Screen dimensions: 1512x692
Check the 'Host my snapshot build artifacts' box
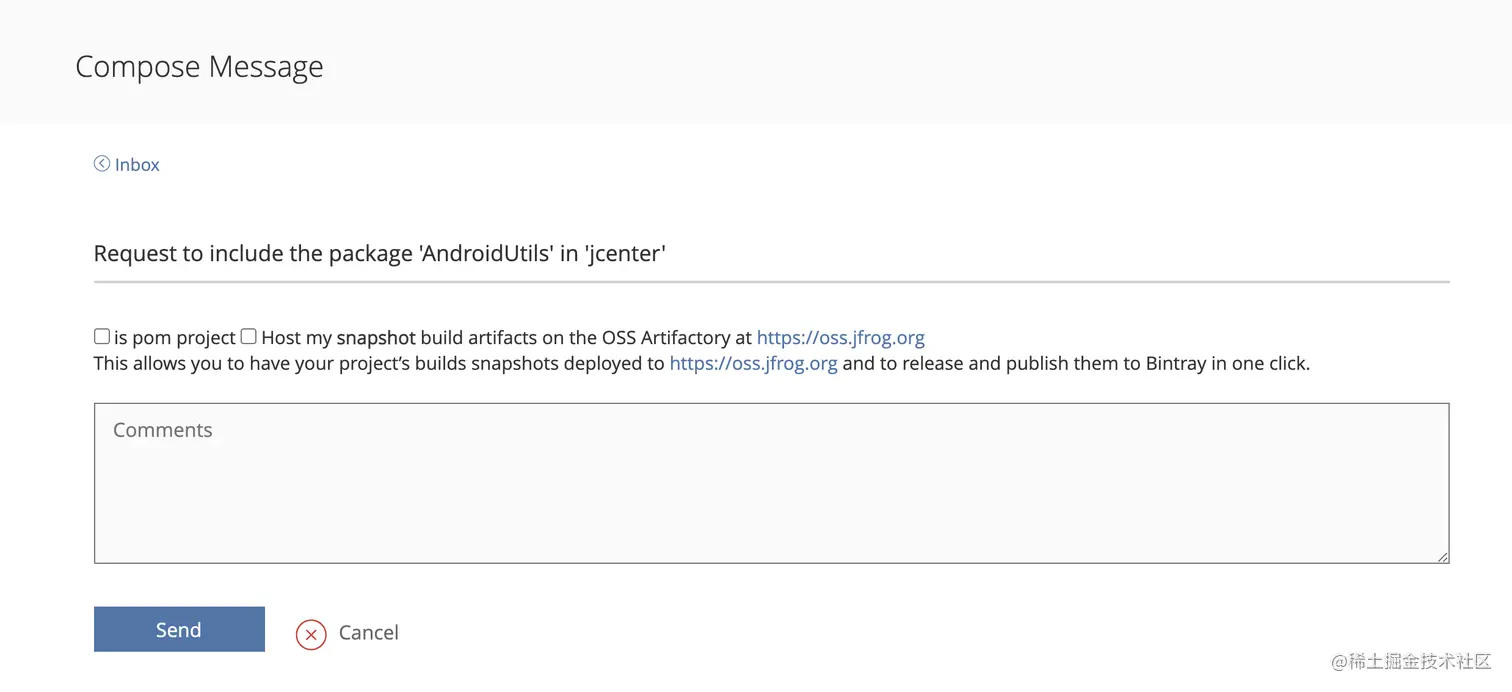[x=249, y=337]
